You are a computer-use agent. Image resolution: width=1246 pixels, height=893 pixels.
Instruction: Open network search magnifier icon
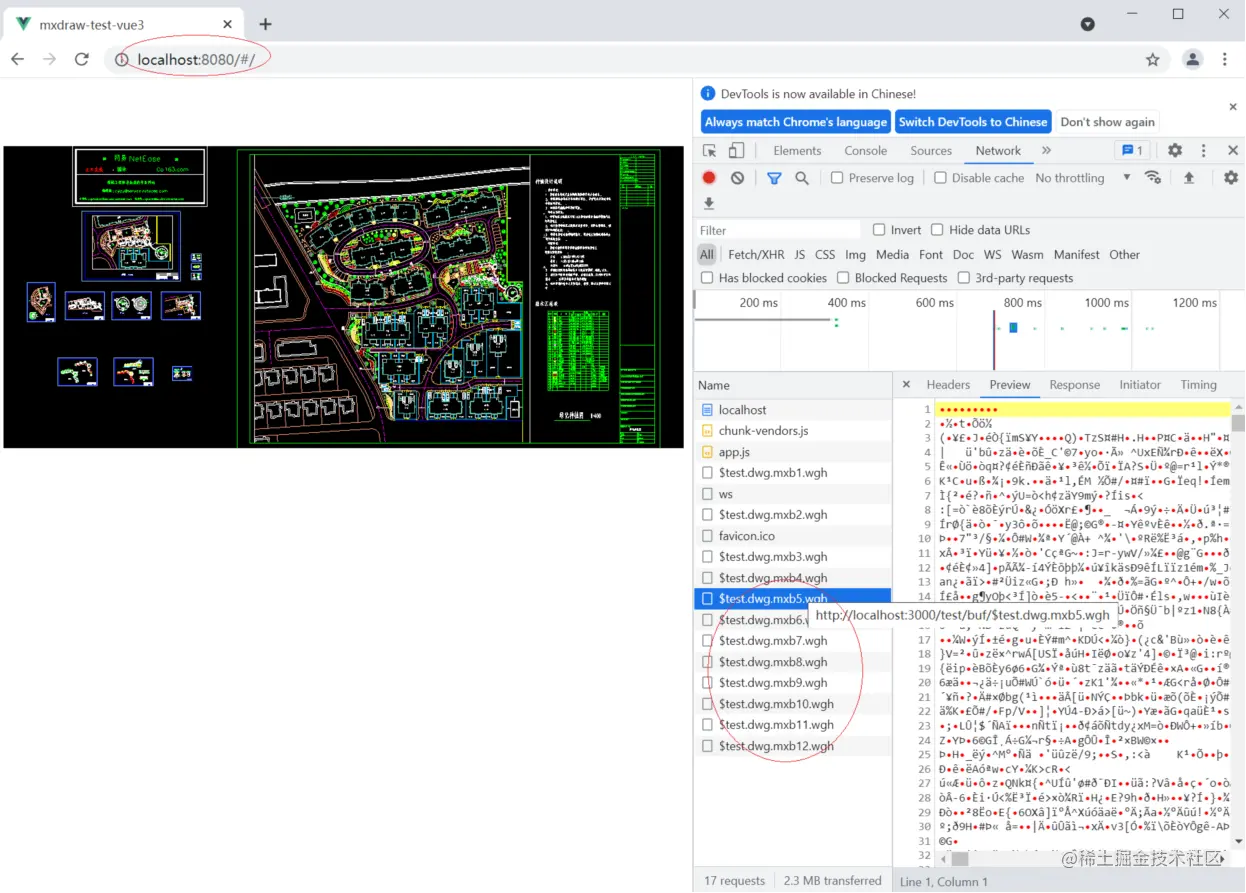pyautogui.click(x=802, y=178)
